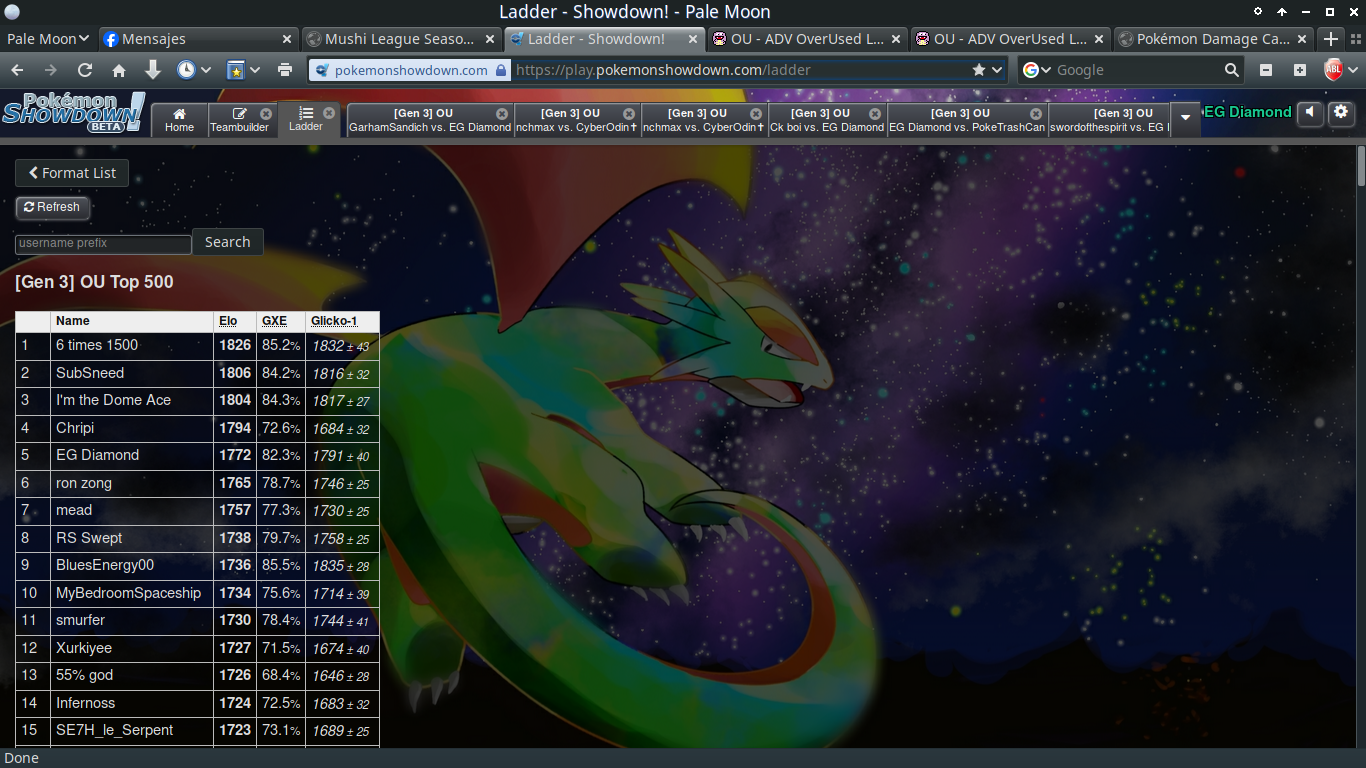Toggle the Showdown sound speaker icon
The width and height of the screenshot is (1366, 768).
(x=1310, y=112)
